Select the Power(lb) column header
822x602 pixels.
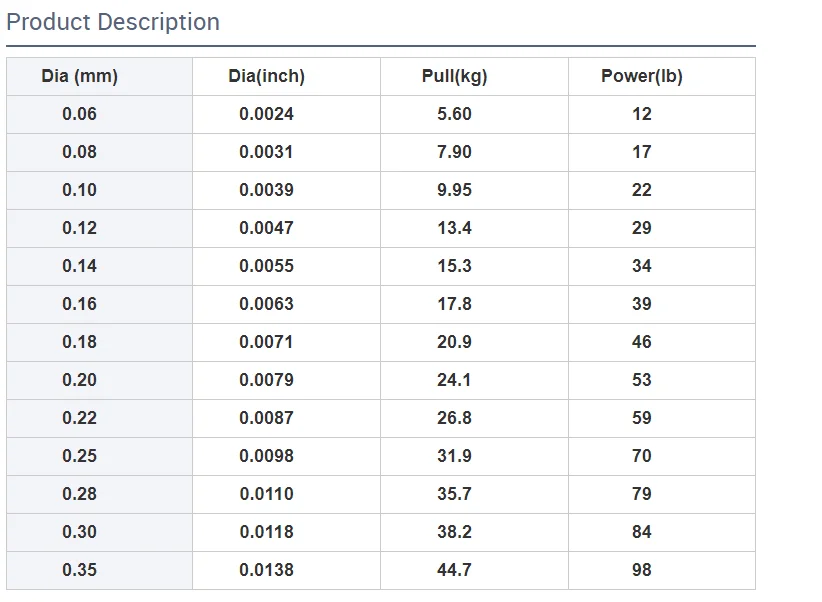click(642, 76)
